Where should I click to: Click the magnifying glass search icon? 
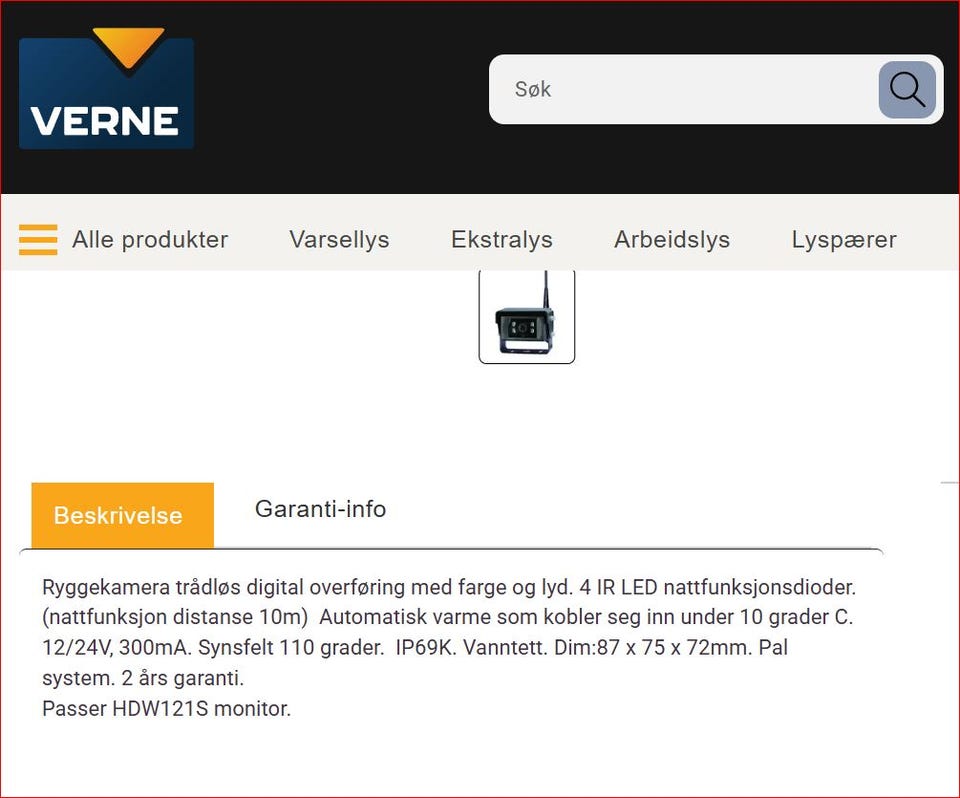click(x=906, y=89)
